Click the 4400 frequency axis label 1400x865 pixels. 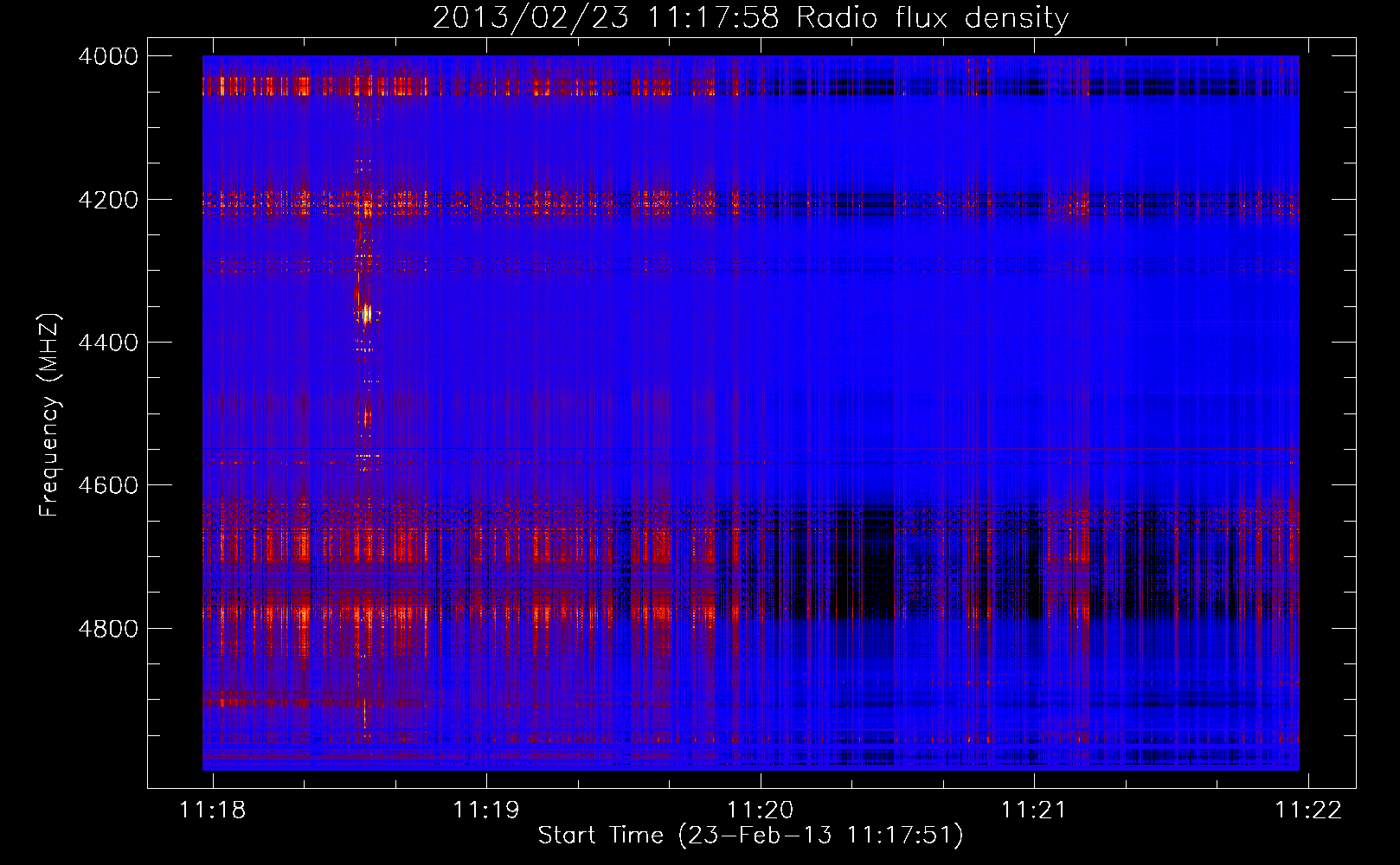point(107,343)
